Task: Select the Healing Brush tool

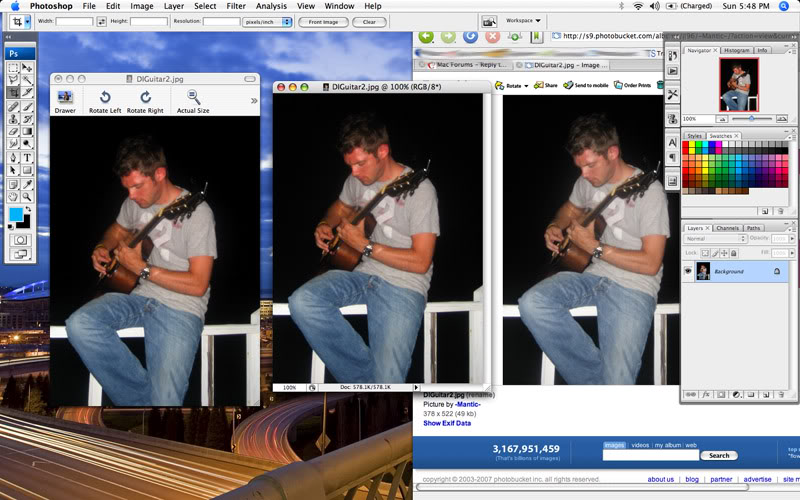Action: [x=13, y=107]
